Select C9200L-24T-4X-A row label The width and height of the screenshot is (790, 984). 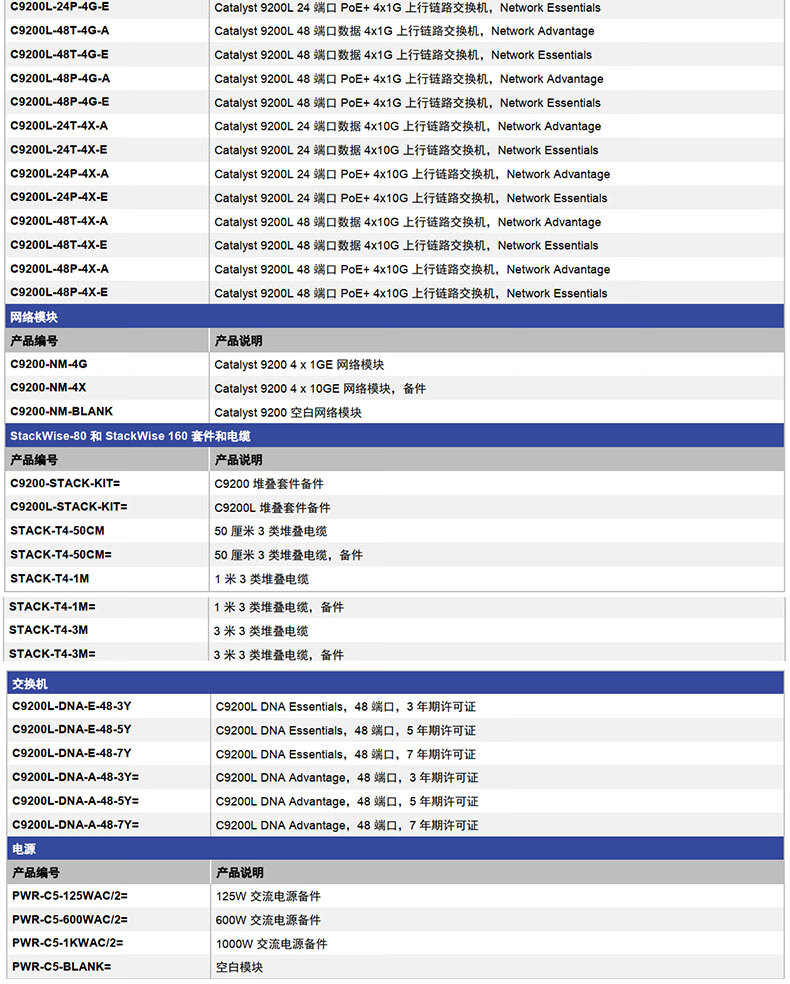coord(59,126)
